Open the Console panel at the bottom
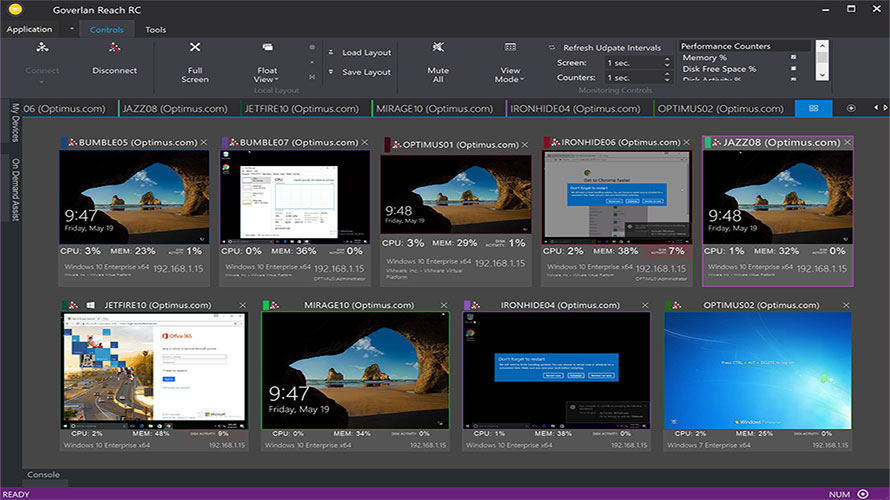 tap(43, 475)
